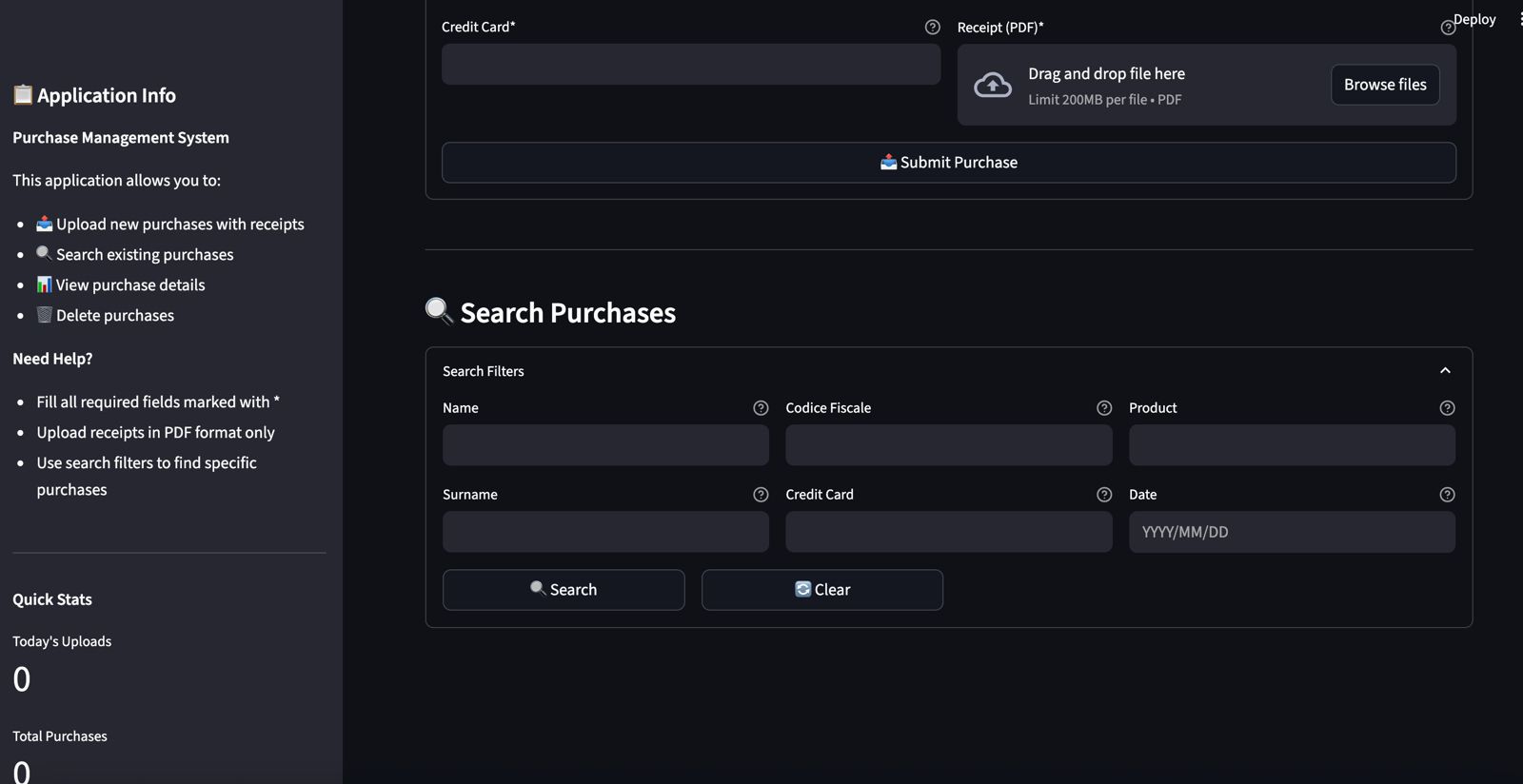Submit the purchase form

point(948,163)
